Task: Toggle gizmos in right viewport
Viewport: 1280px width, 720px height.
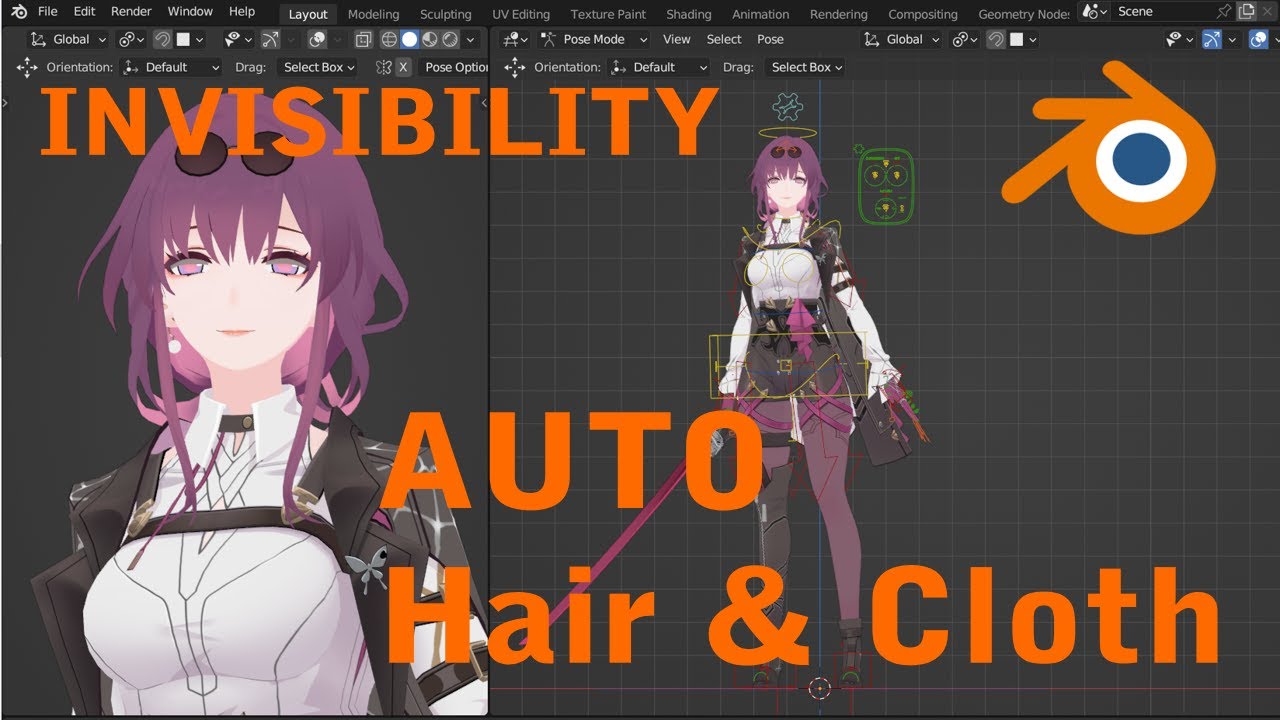Action: tap(1212, 39)
